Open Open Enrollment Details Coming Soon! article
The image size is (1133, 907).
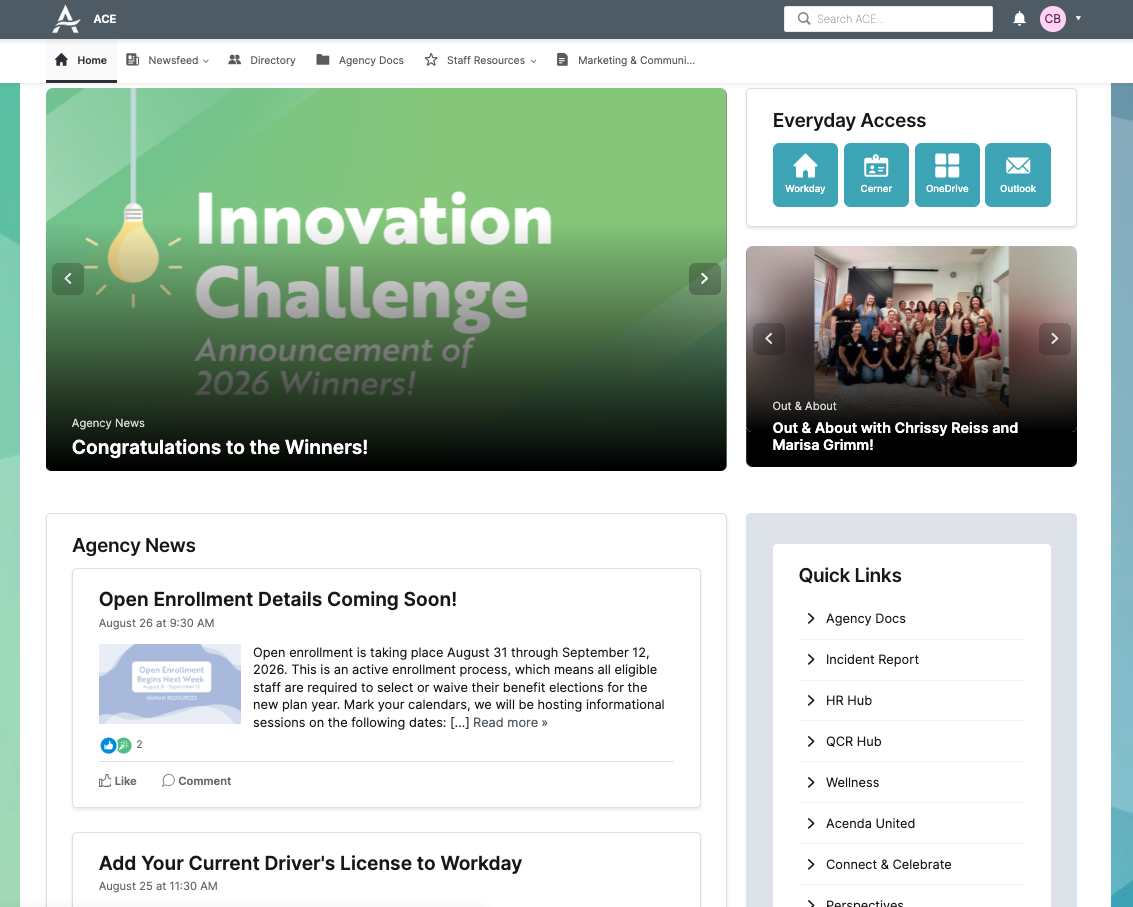click(x=277, y=599)
